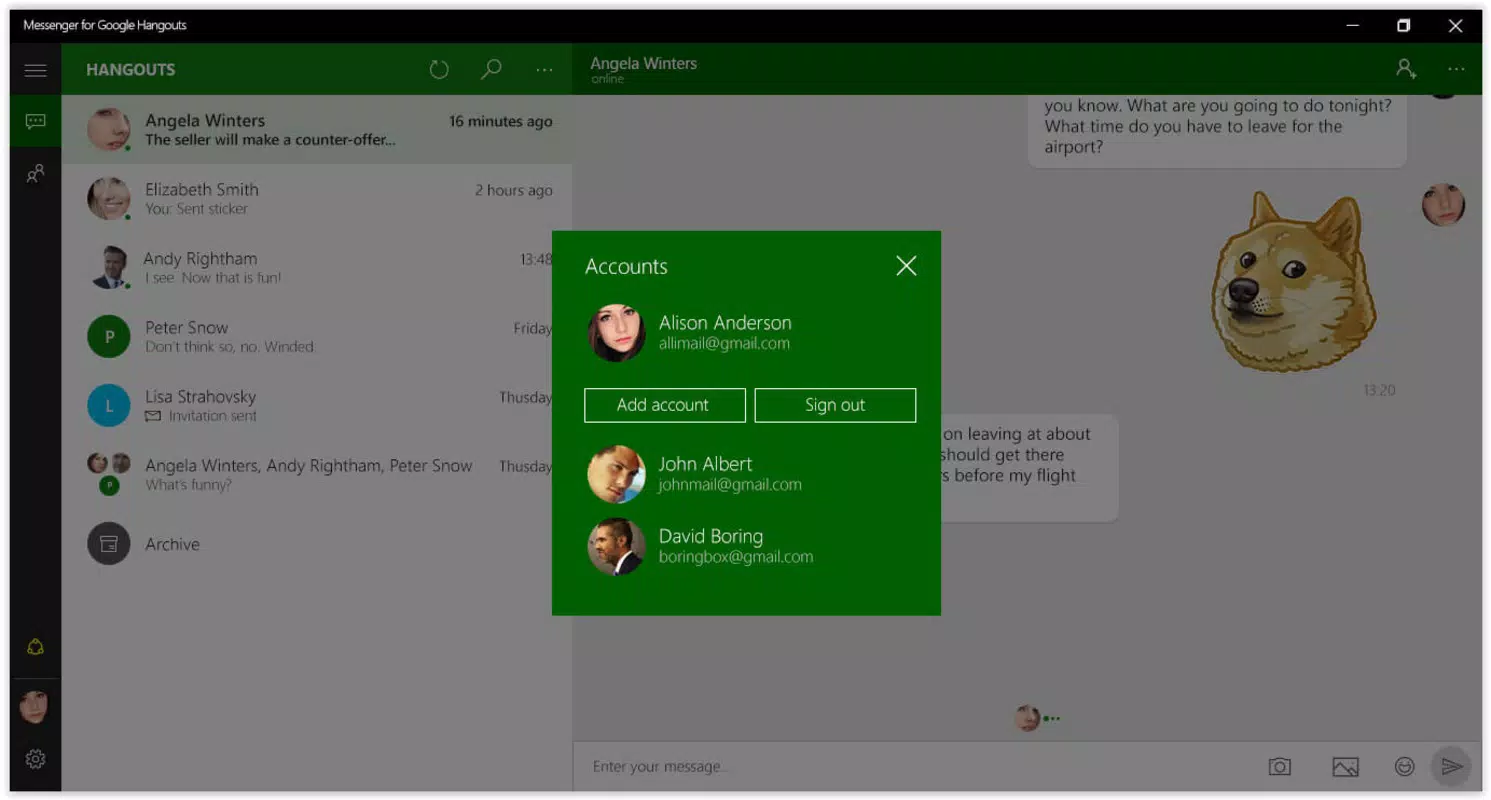Image resolution: width=1491 pixels, height=800 pixels.
Task: Click the sender avatar beside Doge sticker
Action: coord(1443,205)
